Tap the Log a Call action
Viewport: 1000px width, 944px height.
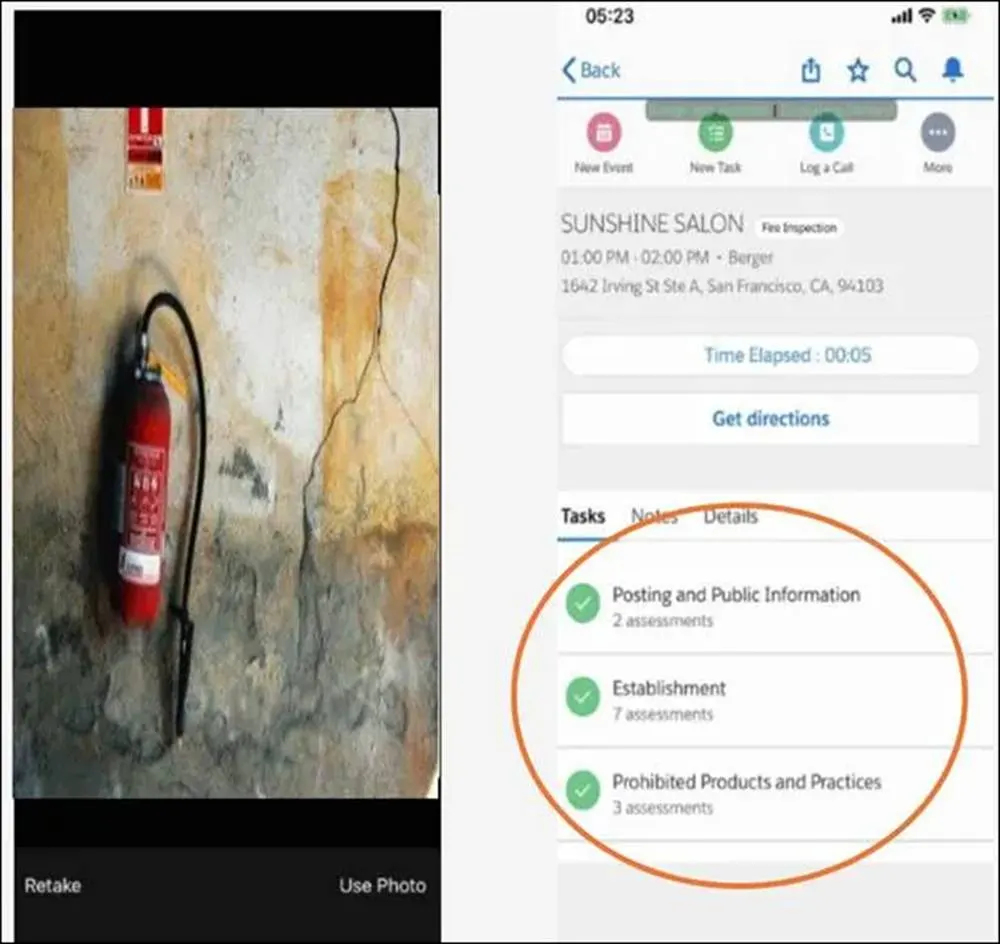click(x=827, y=143)
